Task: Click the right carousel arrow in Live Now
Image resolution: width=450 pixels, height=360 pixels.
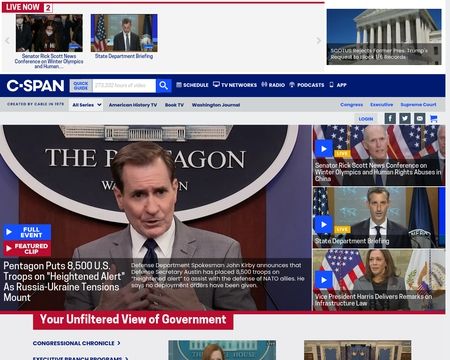Action: [318, 41]
